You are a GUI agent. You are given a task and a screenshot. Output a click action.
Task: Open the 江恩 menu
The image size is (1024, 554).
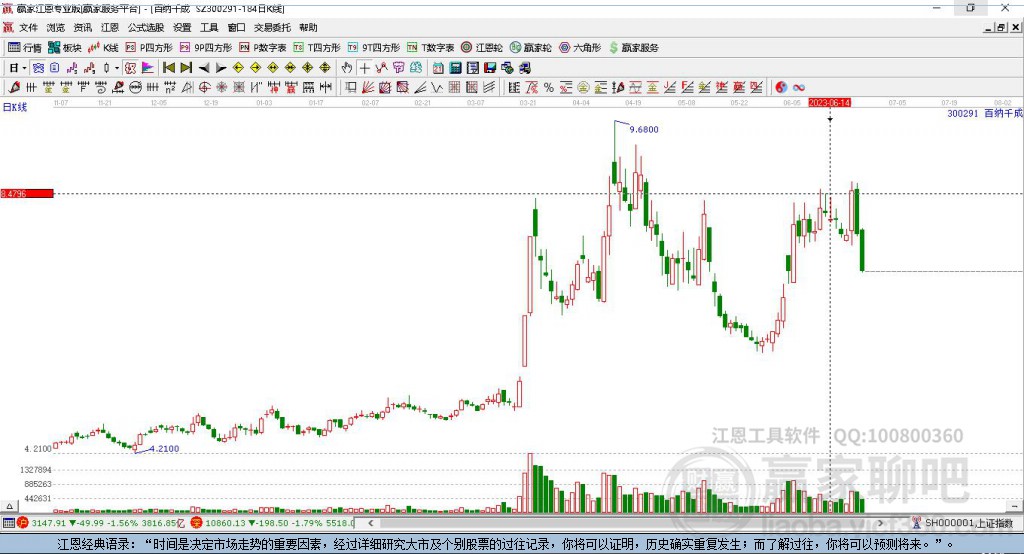110,27
